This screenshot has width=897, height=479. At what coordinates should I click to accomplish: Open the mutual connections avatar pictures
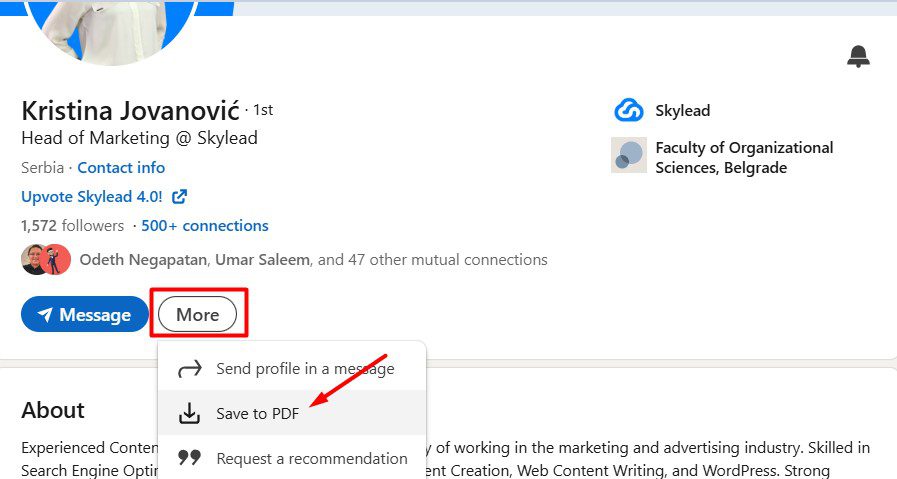[46, 260]
